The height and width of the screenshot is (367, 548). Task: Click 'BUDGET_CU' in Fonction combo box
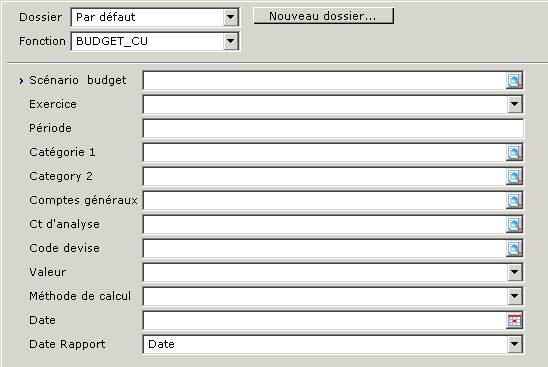point(112,41)
